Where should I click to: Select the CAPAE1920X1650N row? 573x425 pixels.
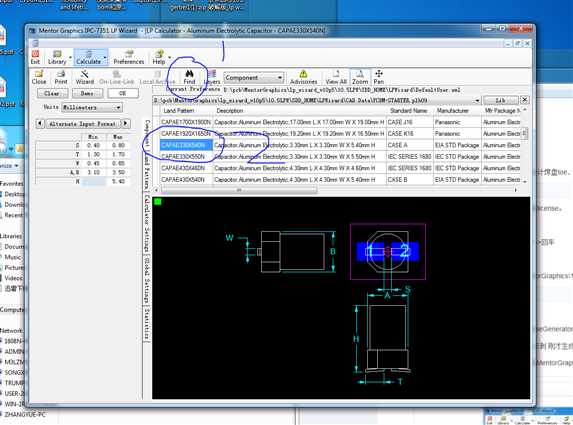pyautogui.click(x=340, y=134)
